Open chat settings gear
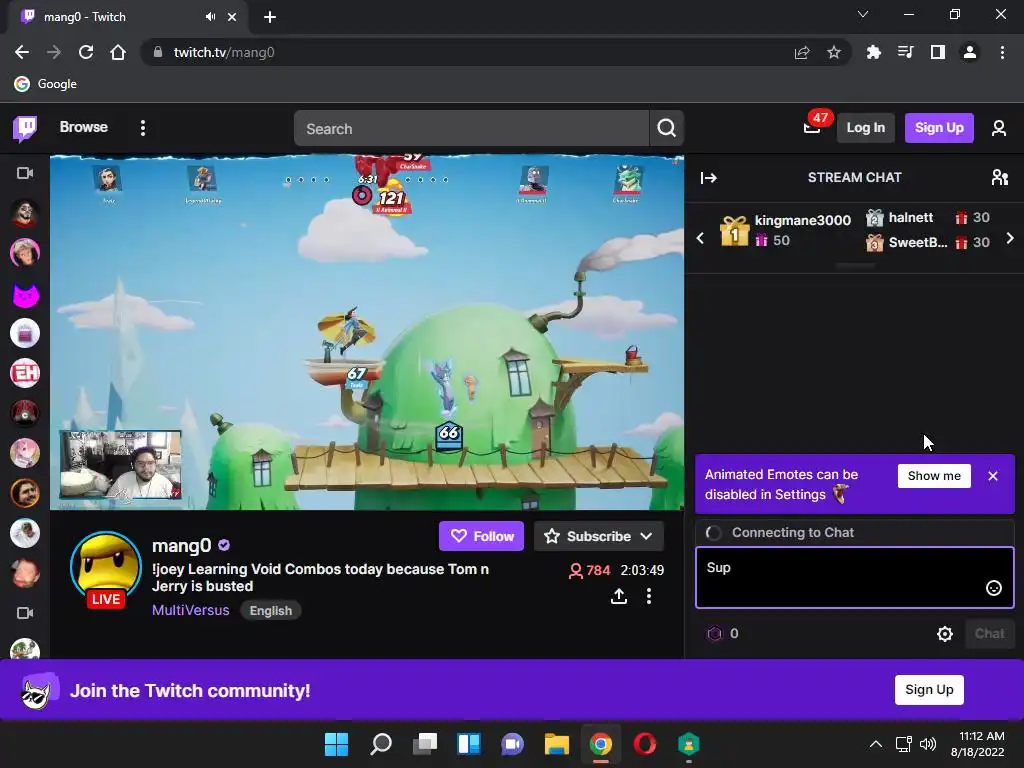 tap(944, 633)
